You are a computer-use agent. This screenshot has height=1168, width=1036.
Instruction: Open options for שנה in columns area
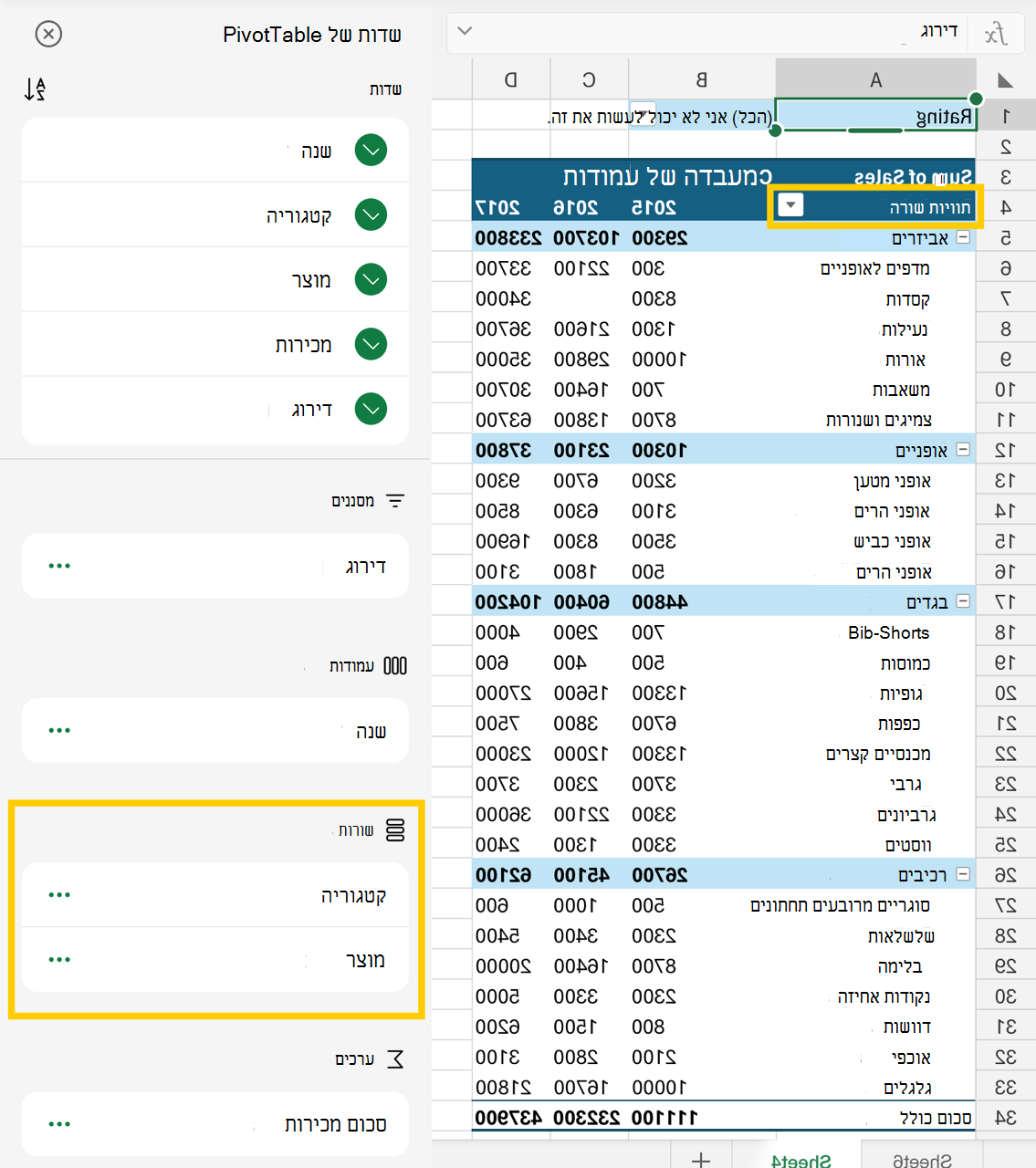point(59,730)
